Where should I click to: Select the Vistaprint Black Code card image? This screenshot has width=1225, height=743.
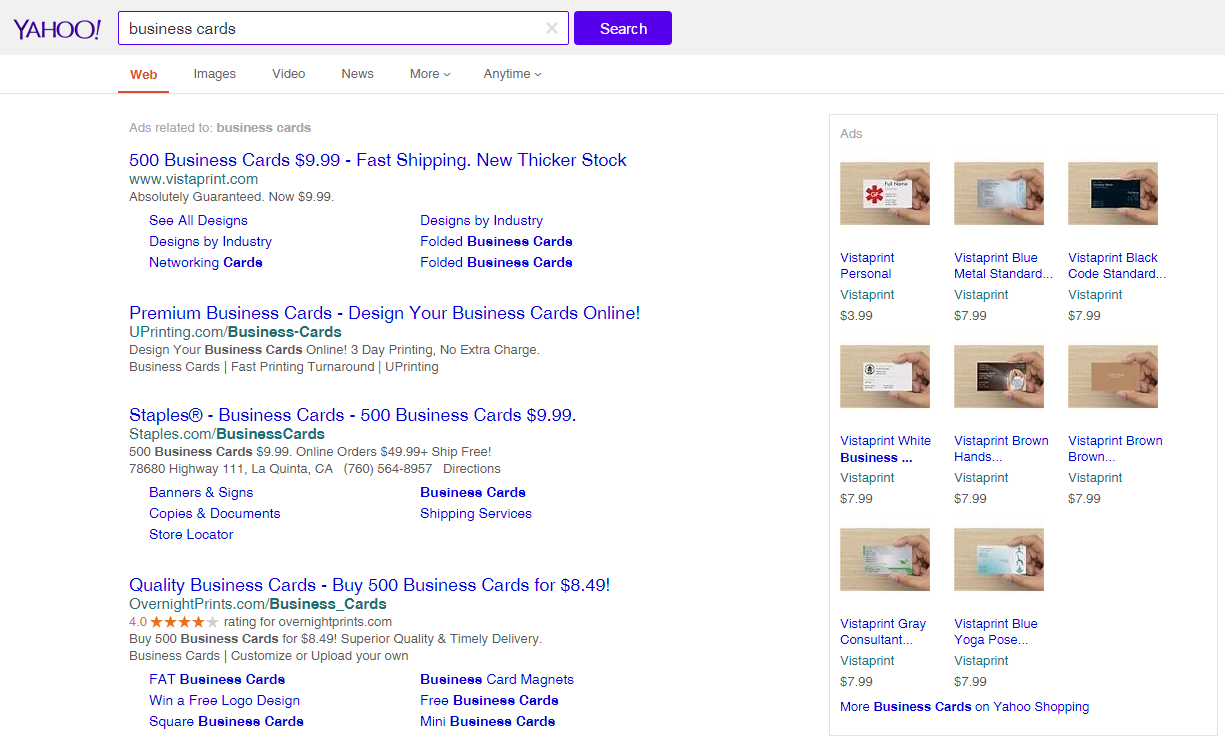[1112, 193]
